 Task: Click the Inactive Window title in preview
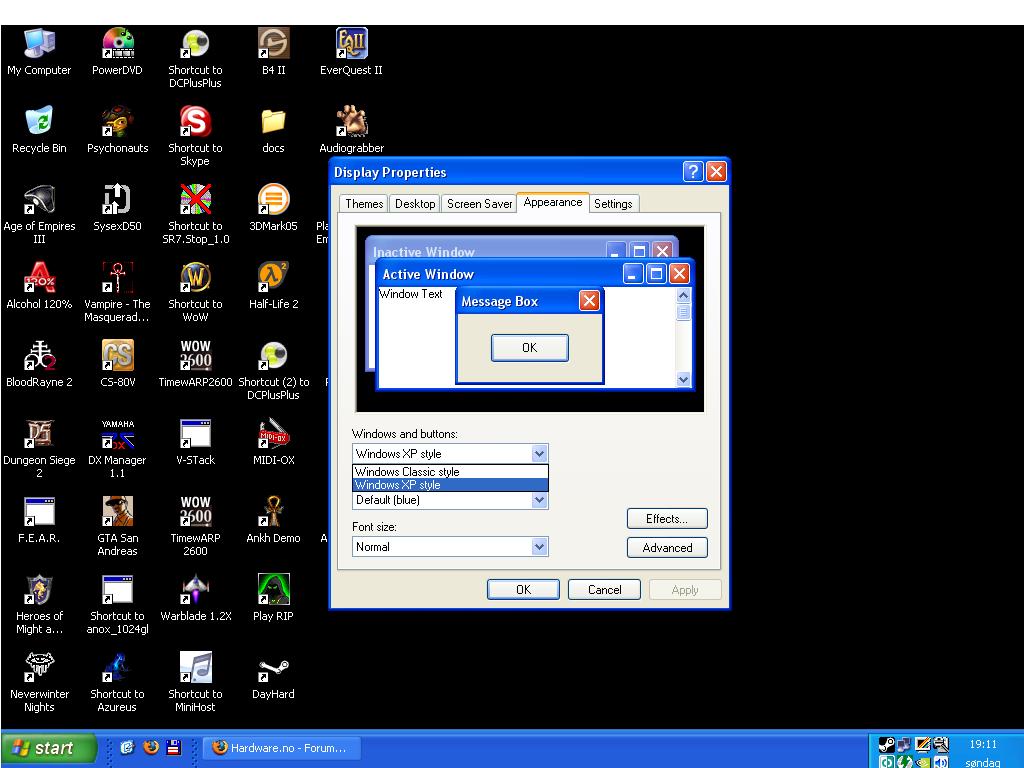423,251
